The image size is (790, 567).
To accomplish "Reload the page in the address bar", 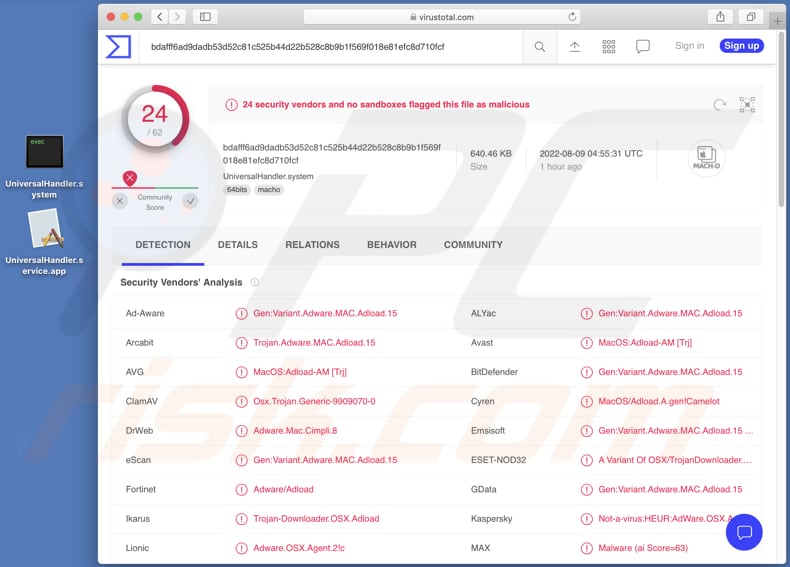I will coord(572,17).
